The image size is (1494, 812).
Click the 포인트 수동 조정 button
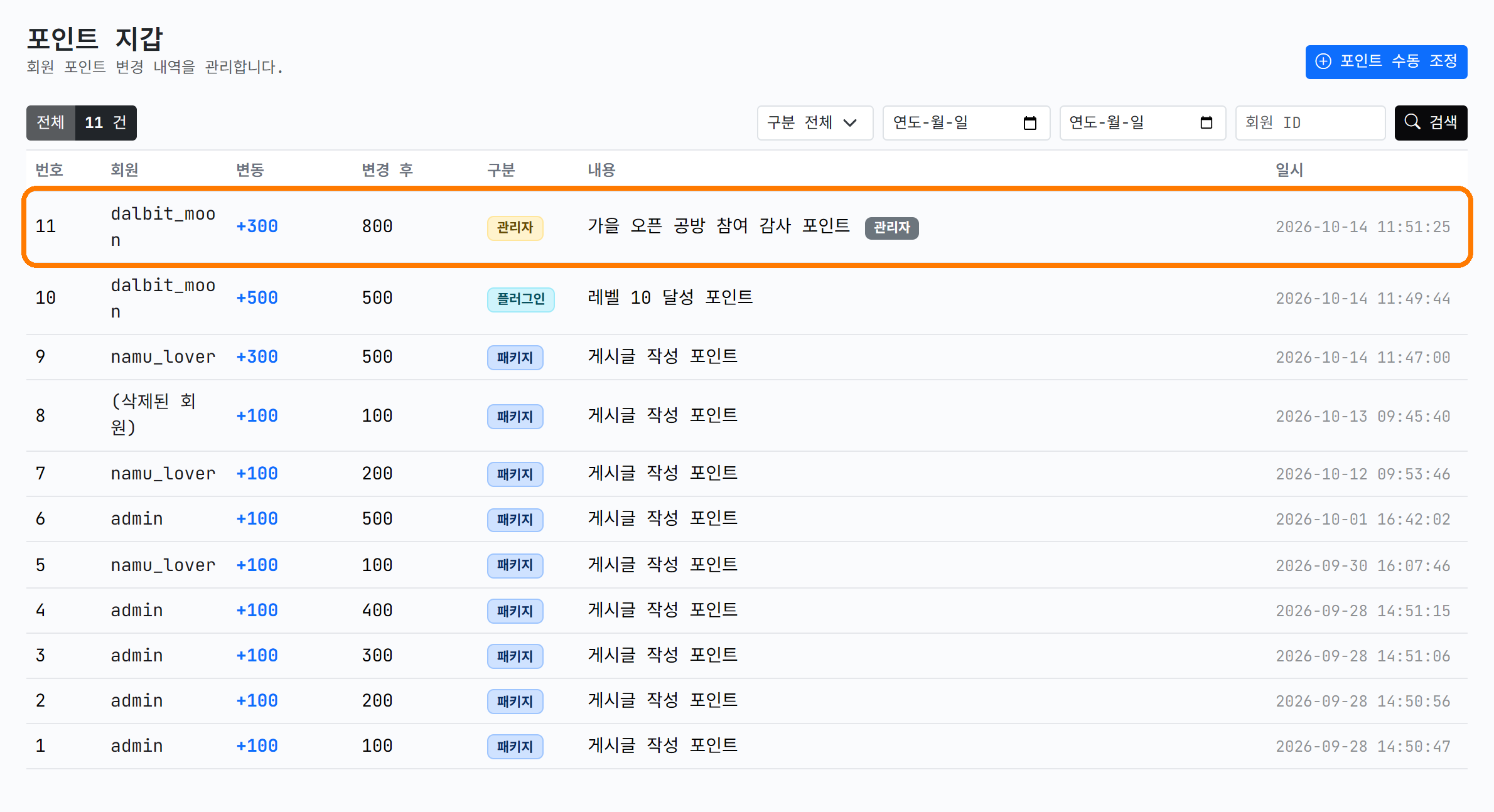(1386, 61)
